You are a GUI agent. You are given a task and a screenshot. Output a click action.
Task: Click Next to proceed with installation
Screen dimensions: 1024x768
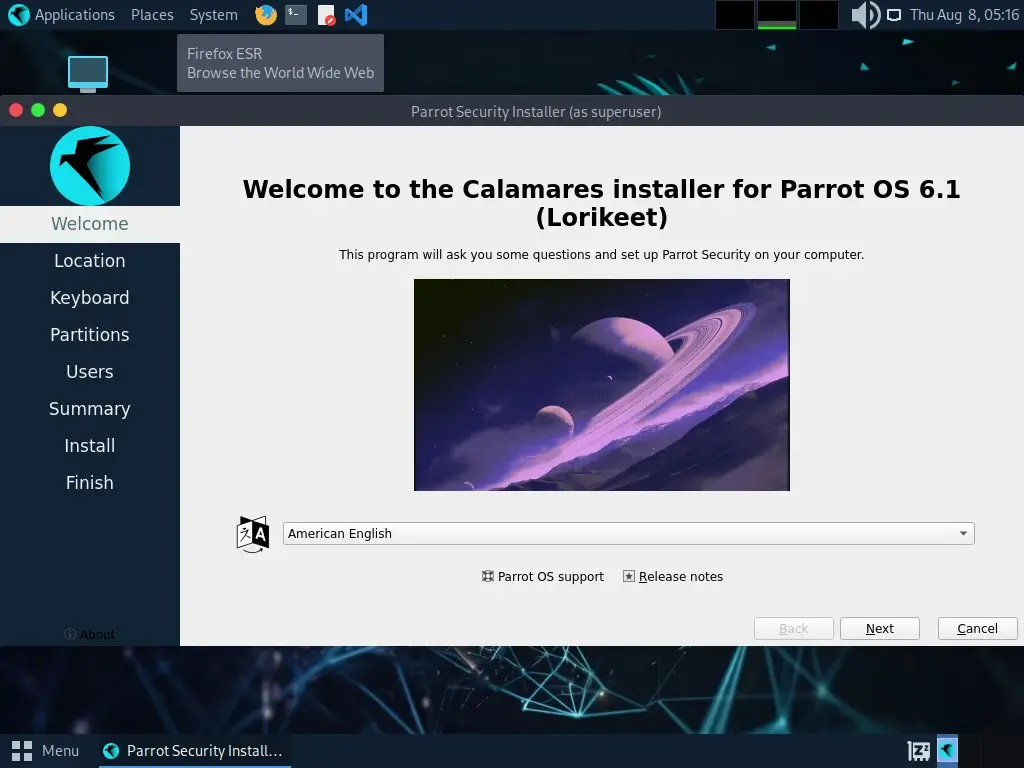(879, 629)
